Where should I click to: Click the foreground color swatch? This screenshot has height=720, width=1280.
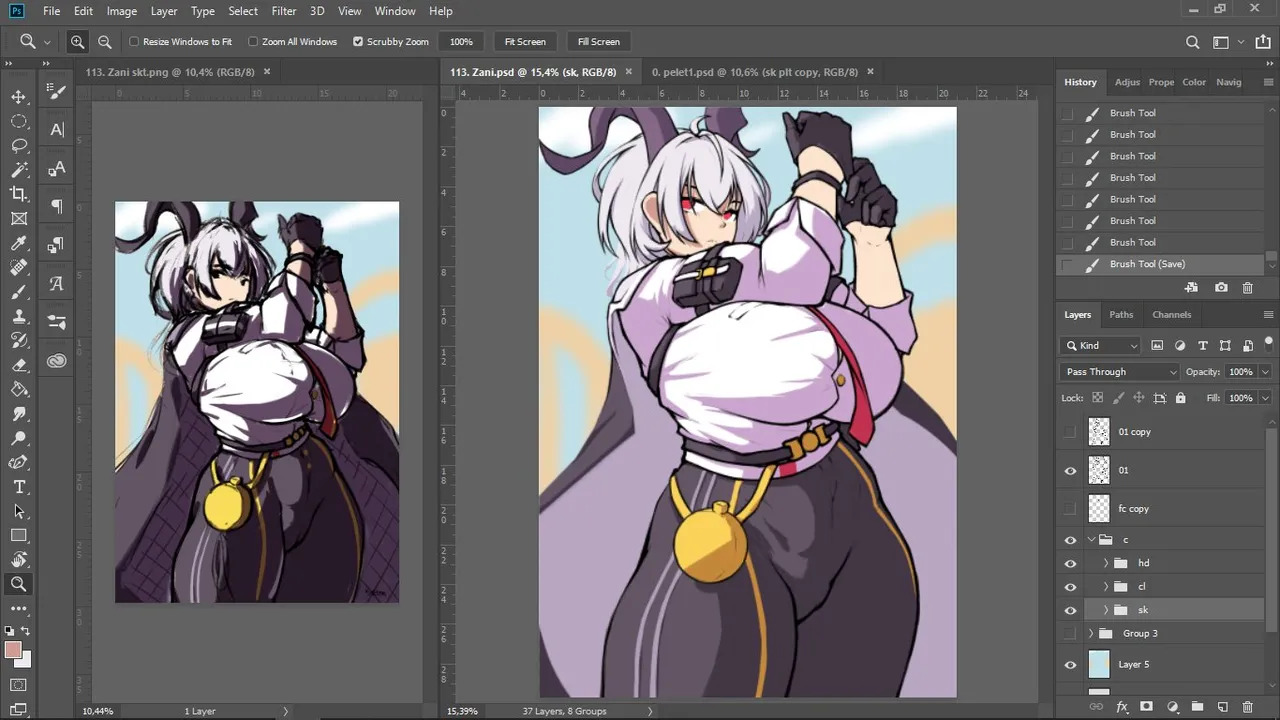(x=13, y=650)
